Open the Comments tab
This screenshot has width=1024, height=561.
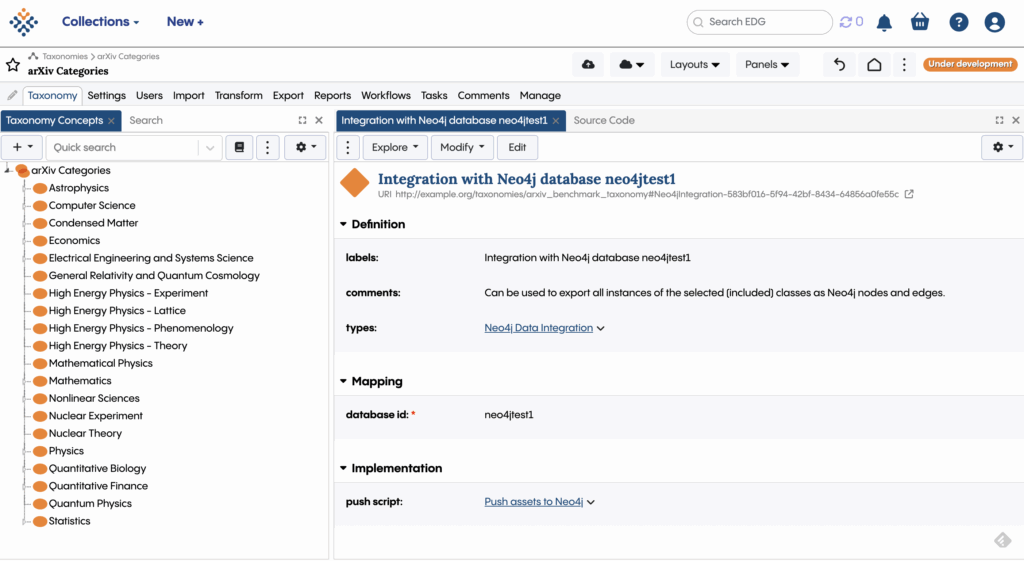pyautogui.click(x=483, y=95)
